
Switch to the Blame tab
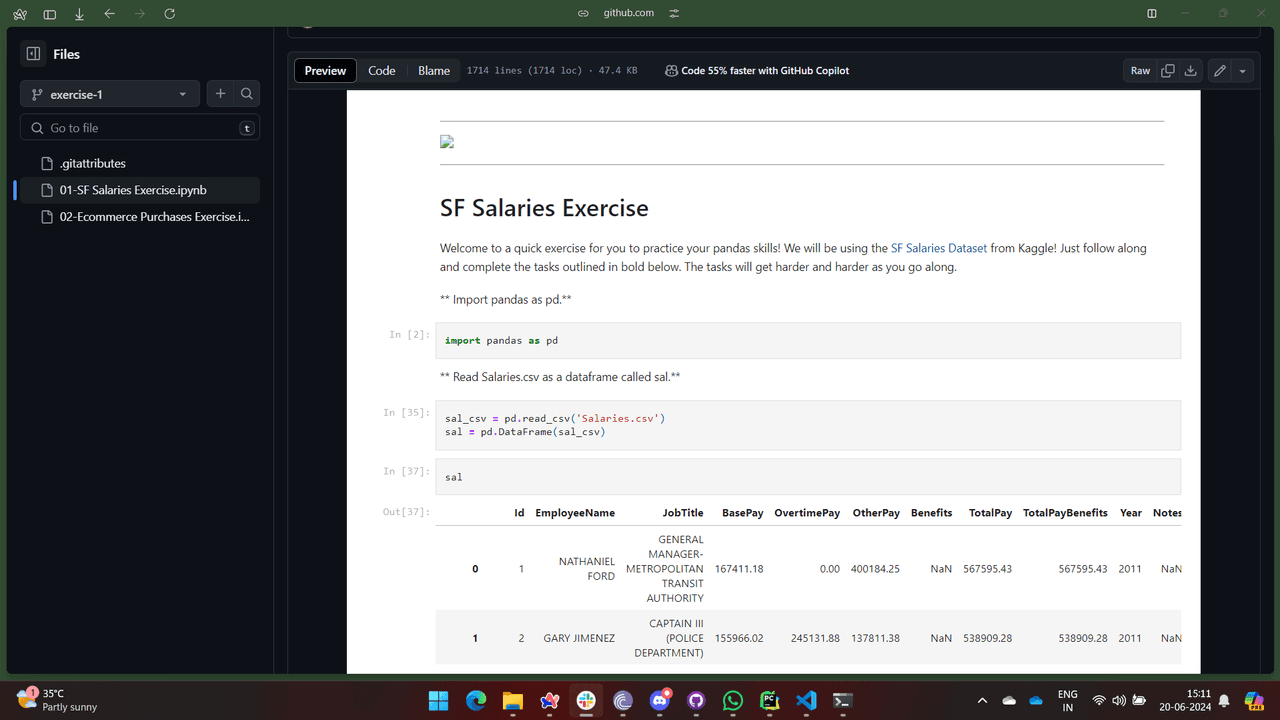pyautogui.click(x=434, y=71)
